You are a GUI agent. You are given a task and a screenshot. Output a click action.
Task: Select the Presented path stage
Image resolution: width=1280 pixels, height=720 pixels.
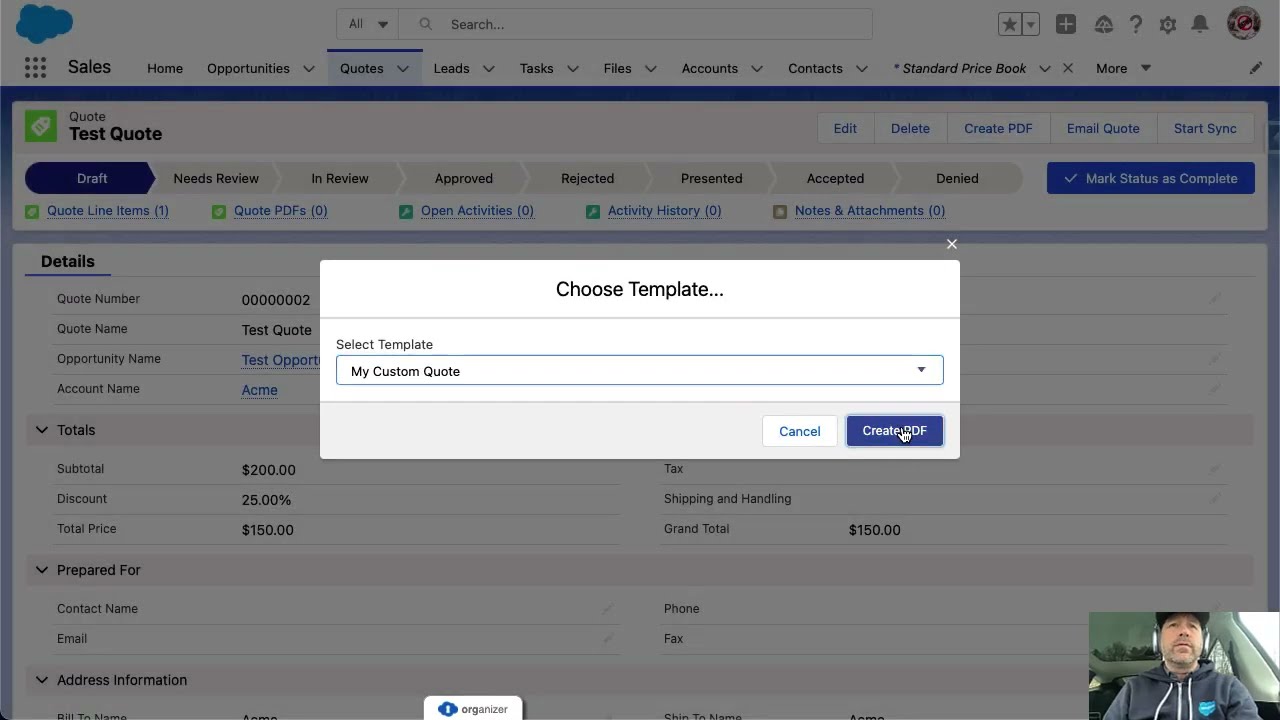[x=711, y=178]
